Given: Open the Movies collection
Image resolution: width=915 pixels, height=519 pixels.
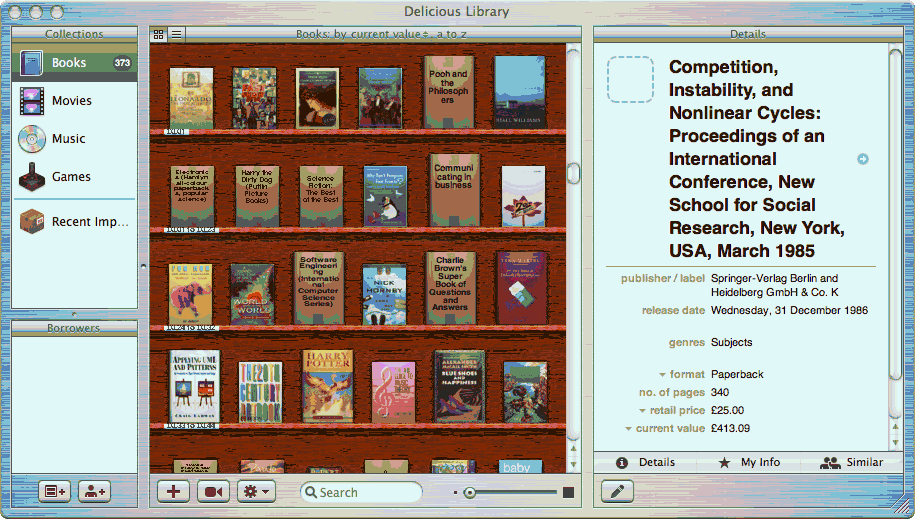Looking at the screenshot, I should [75, 100].
